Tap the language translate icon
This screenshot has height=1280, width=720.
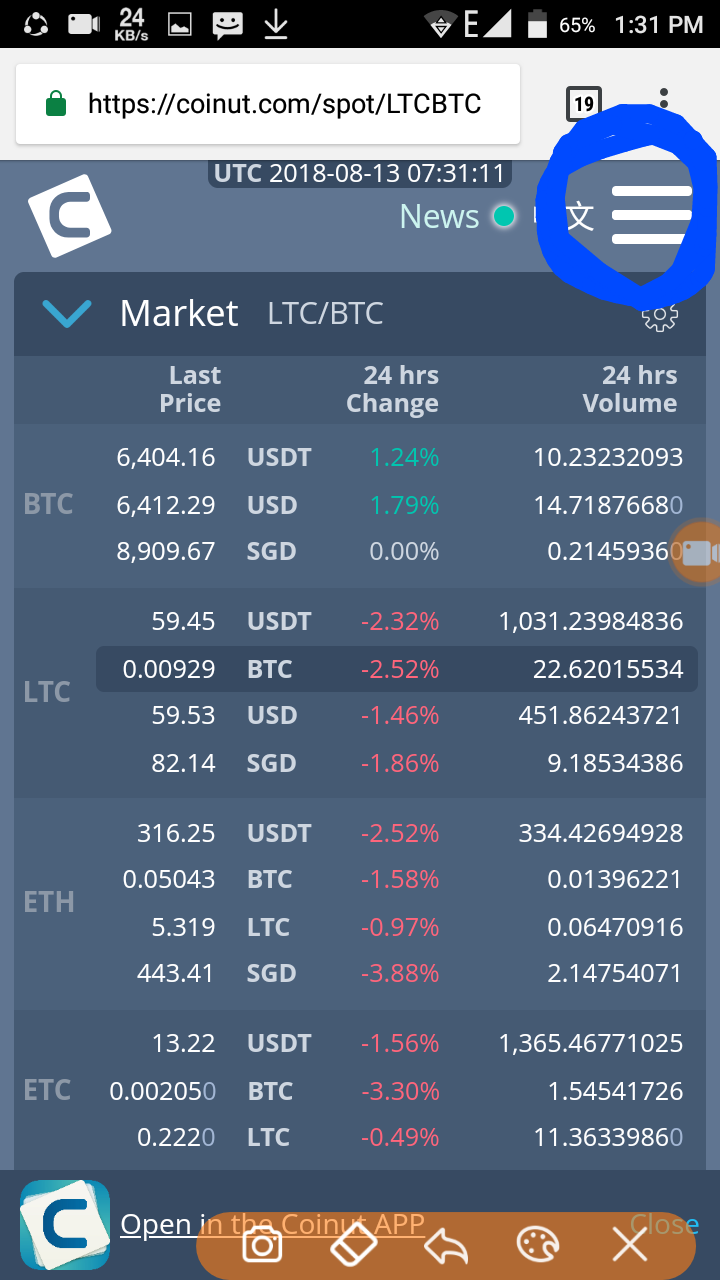coord(579,216)
